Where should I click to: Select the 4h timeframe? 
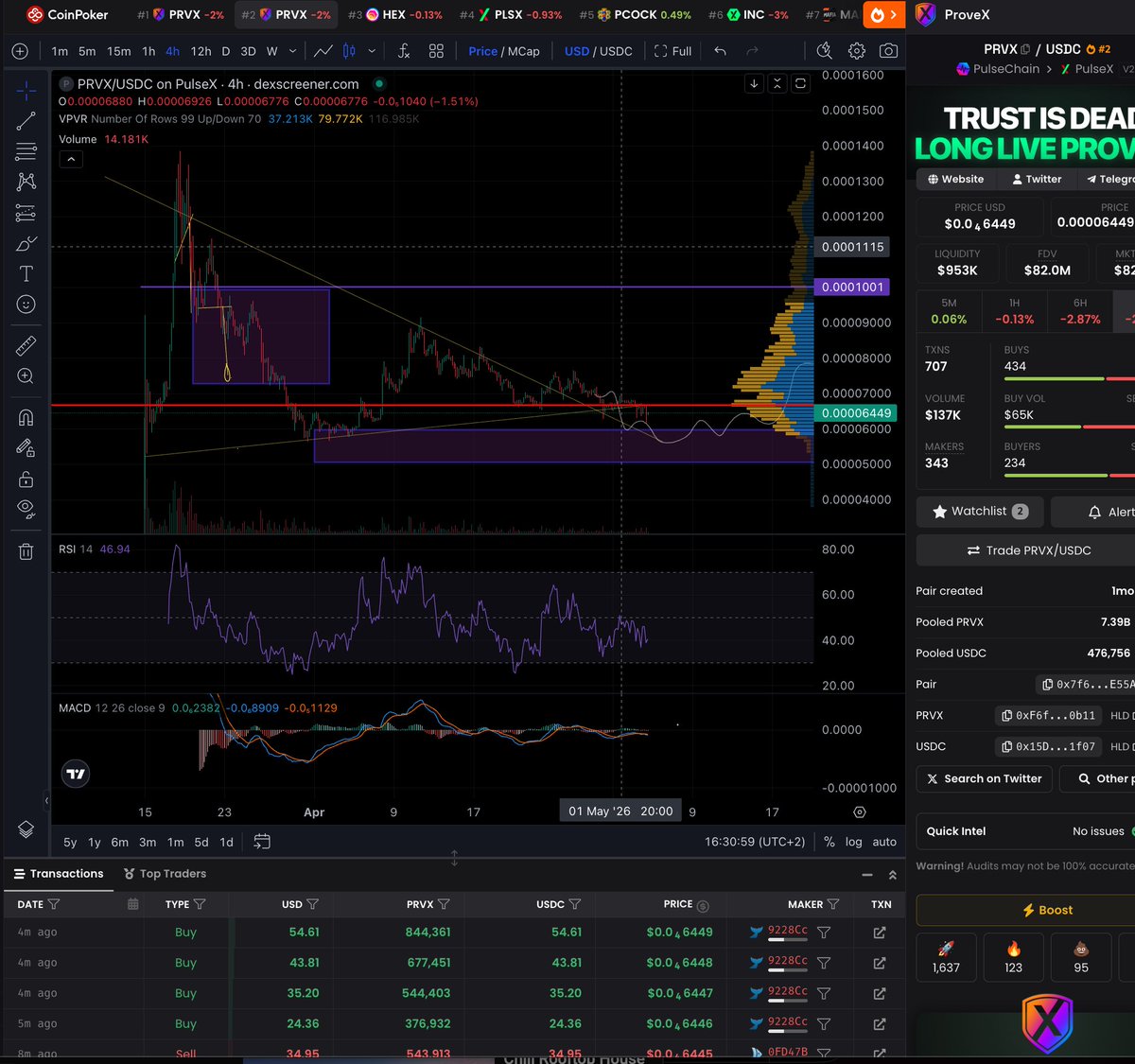(172, 51)
